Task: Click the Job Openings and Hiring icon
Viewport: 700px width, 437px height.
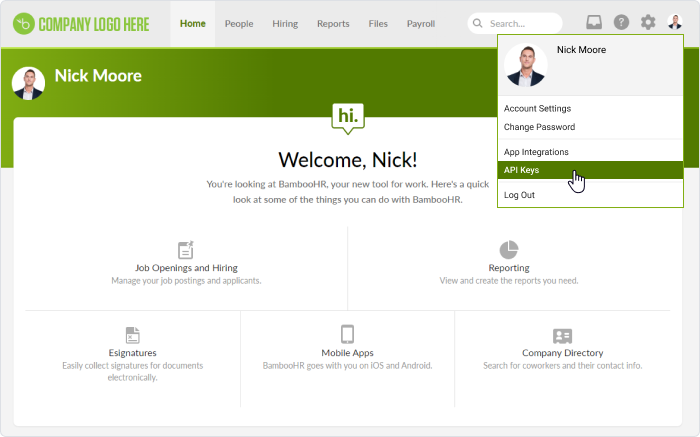Action: 186,250
